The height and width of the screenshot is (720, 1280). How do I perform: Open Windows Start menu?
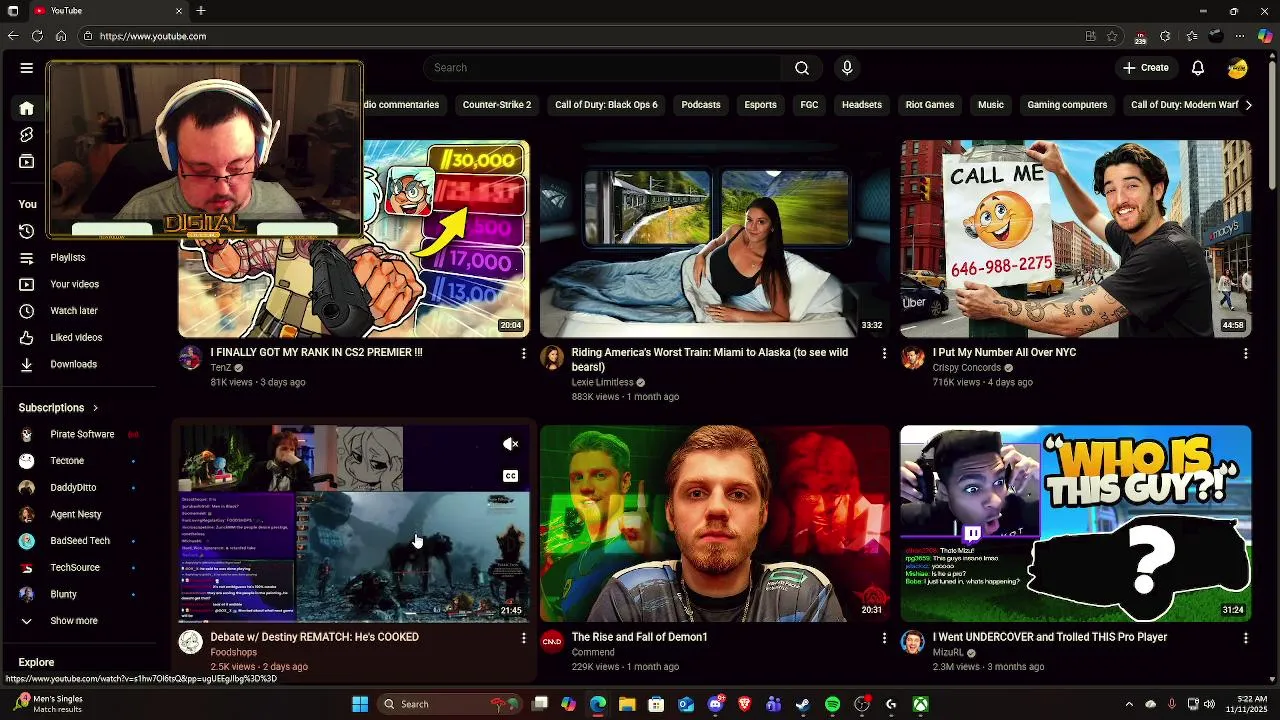coord(360,704)
